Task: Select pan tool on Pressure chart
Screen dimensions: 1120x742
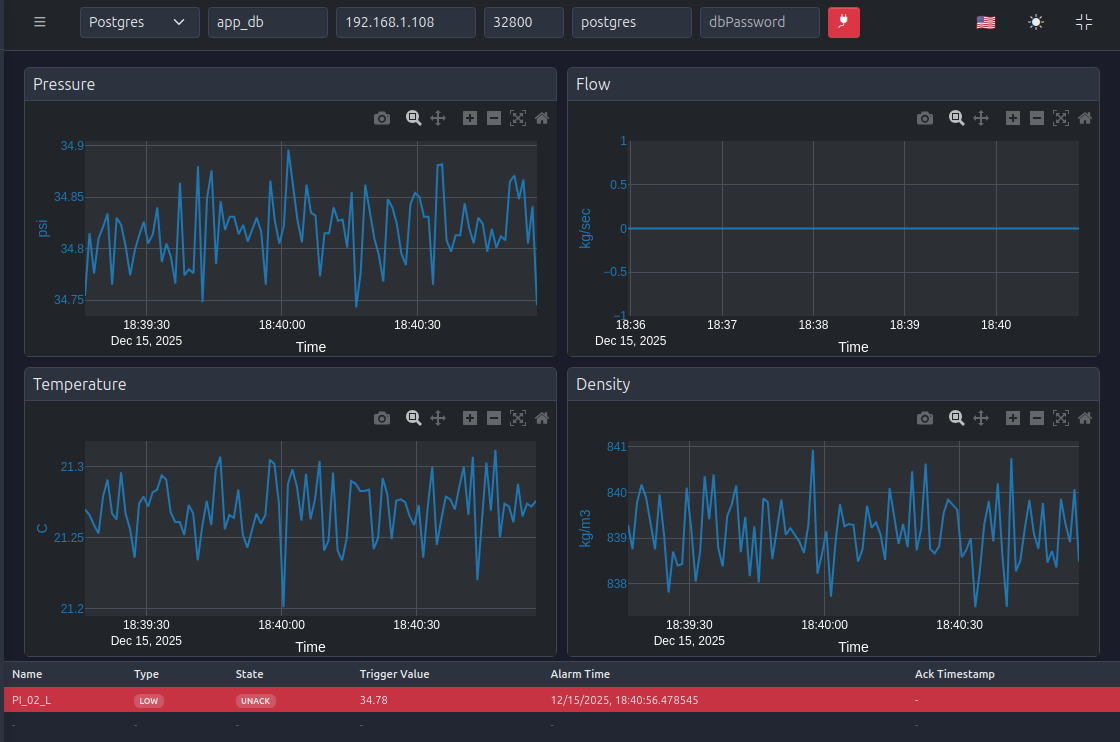Action: [438, 118]
